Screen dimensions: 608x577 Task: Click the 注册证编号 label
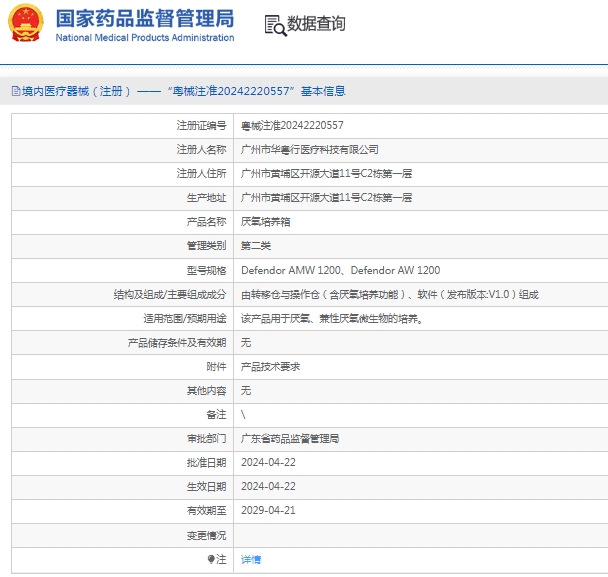click(x=201, y=125)
